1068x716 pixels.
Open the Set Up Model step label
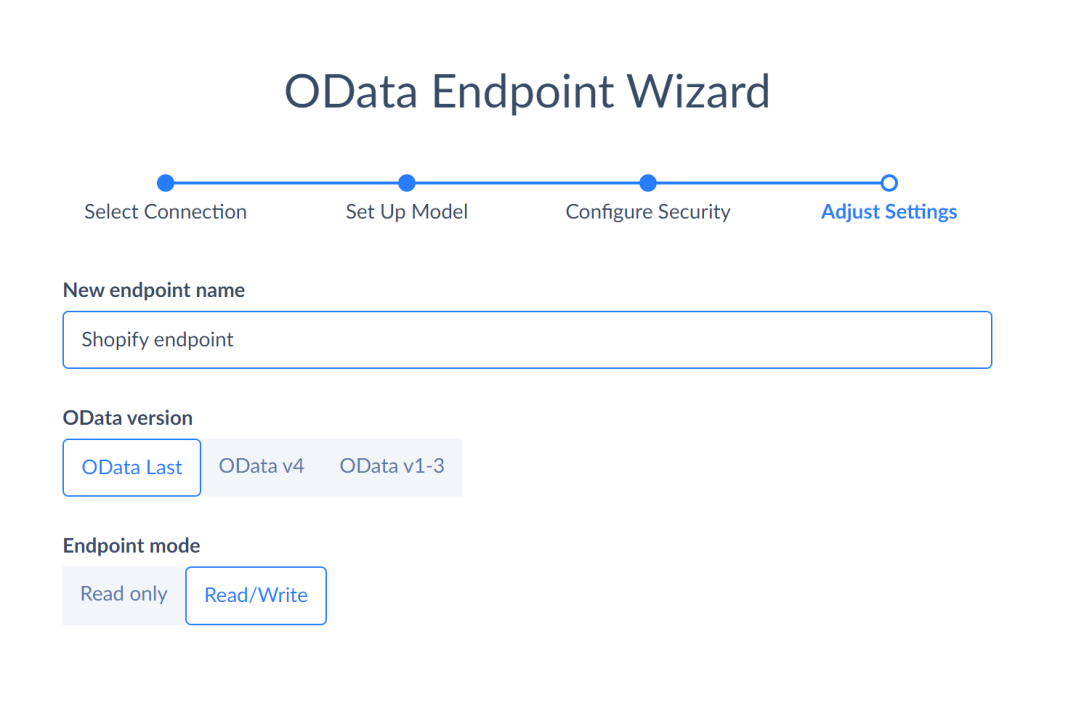[x=407, y=212]
